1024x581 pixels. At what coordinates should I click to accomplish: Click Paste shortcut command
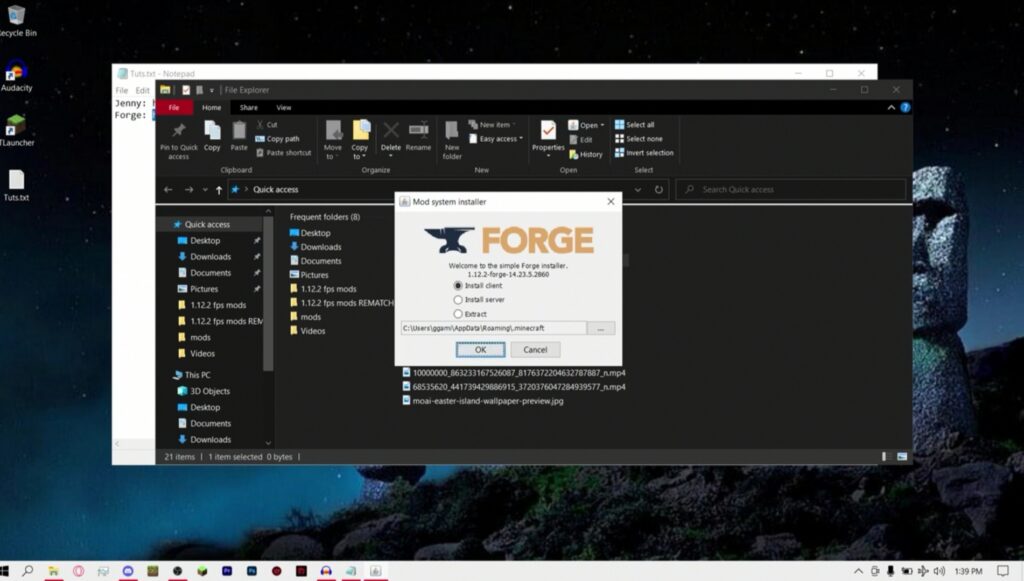click(283, 153)
